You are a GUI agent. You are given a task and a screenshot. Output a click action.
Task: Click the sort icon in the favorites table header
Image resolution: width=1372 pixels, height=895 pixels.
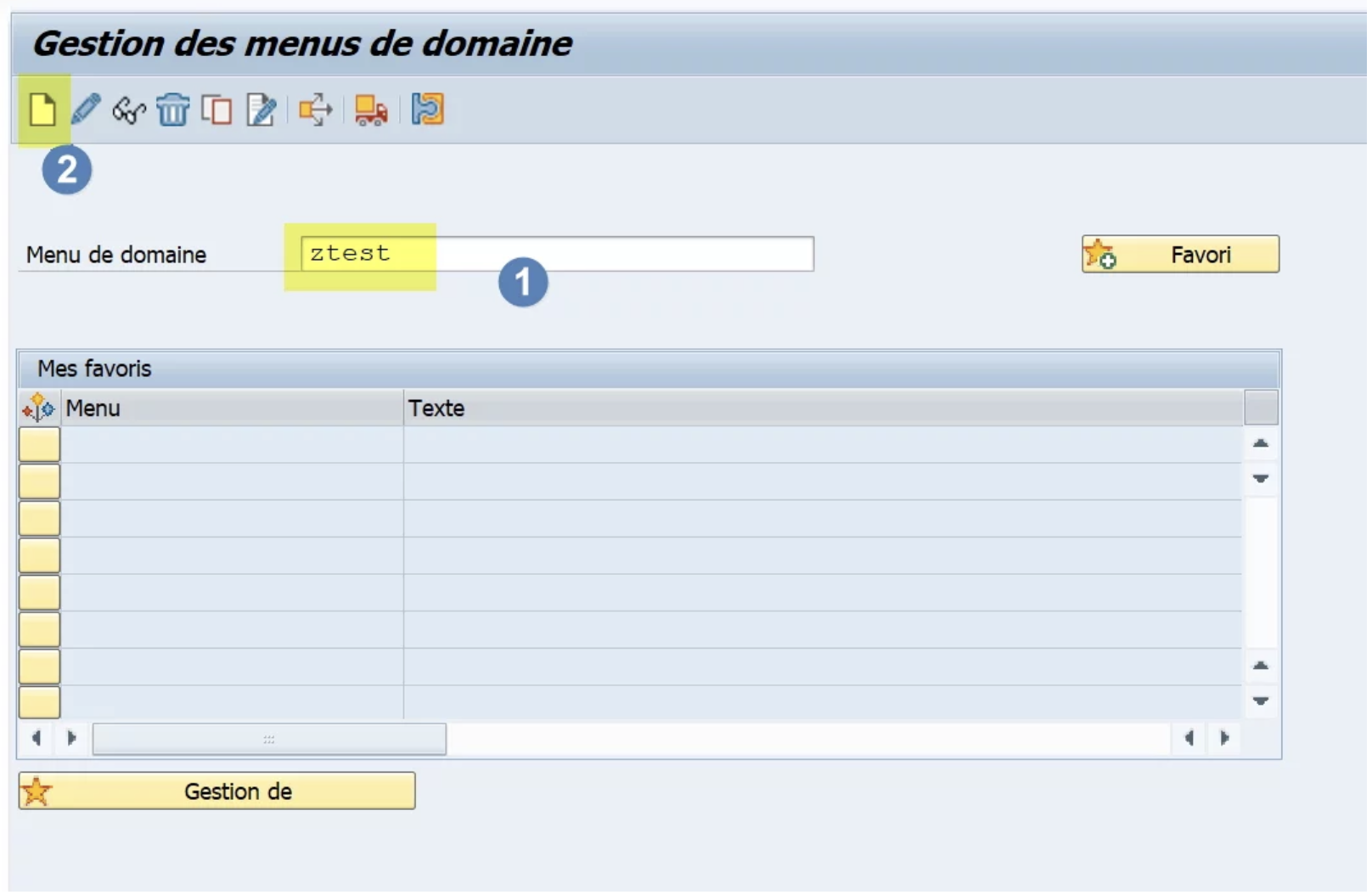point(37,408)
